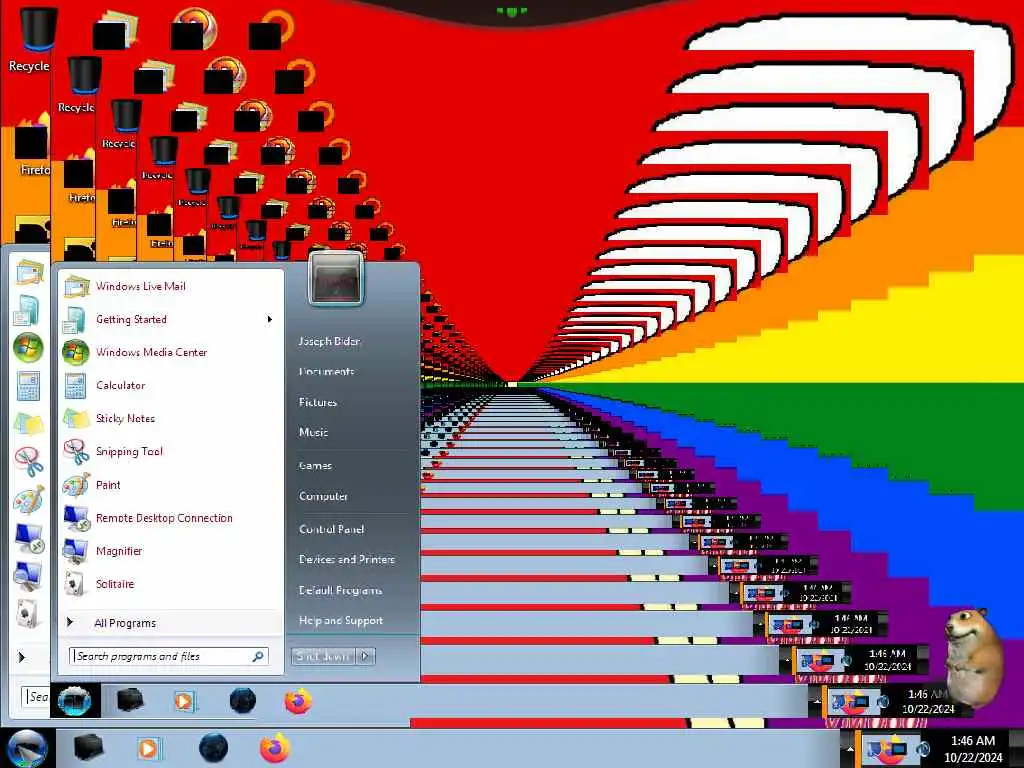Click the clock on the outermost taskbar
This screenshot has height=768, width=1024.
(973, 749)
